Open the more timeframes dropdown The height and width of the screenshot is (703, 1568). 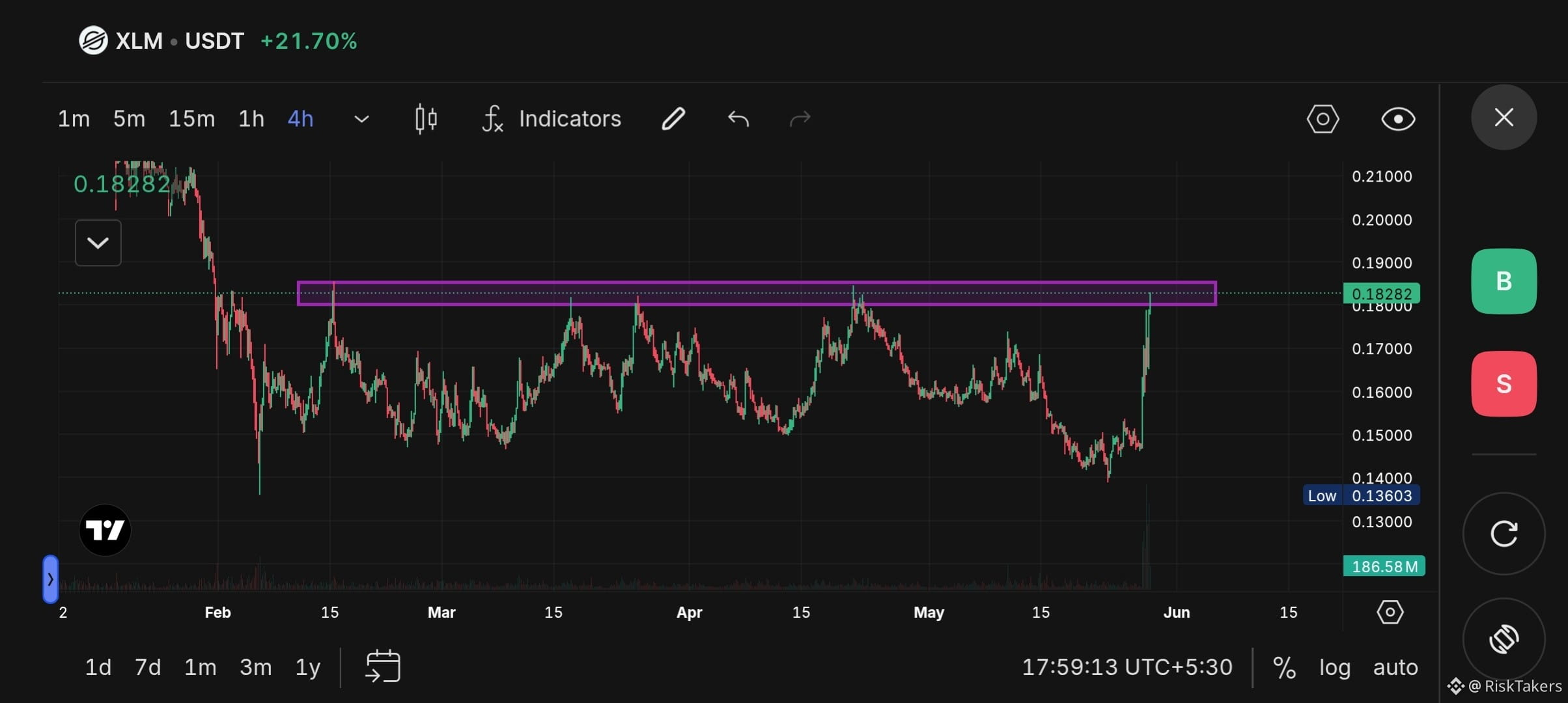(x=361, y=119)
